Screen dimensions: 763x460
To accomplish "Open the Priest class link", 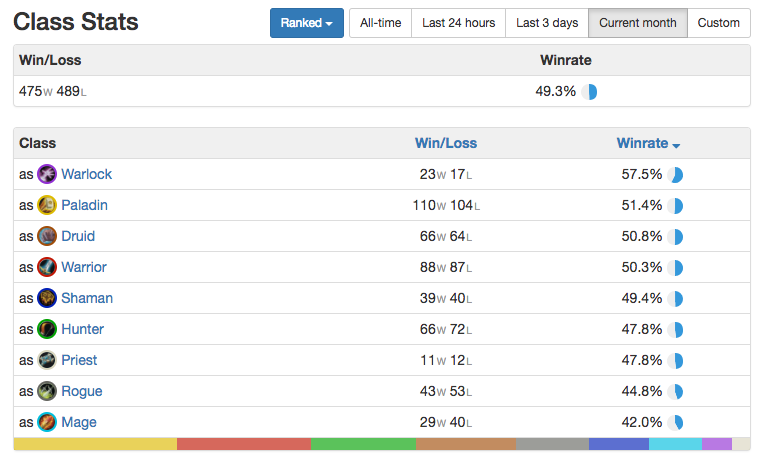I will coord(79,360).
